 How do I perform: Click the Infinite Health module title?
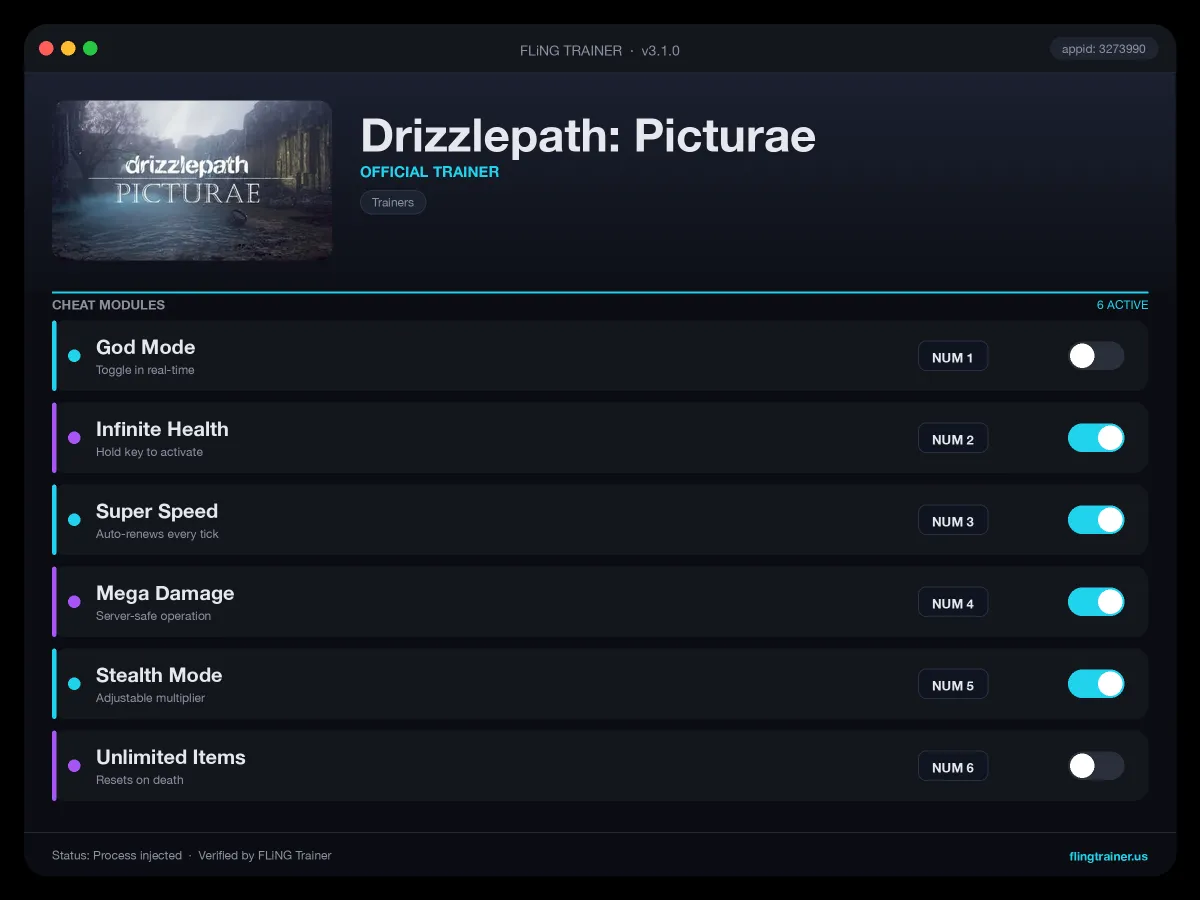[162, 429]
